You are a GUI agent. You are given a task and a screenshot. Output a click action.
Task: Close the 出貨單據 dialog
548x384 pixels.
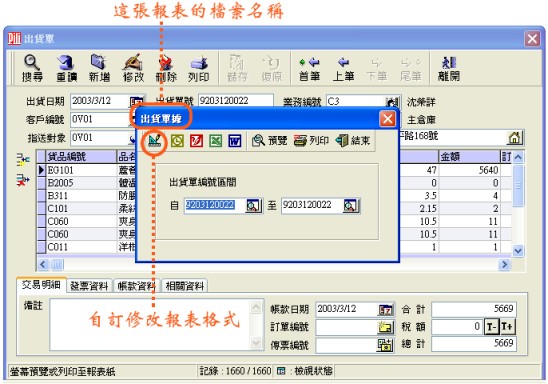click(388, 119)
